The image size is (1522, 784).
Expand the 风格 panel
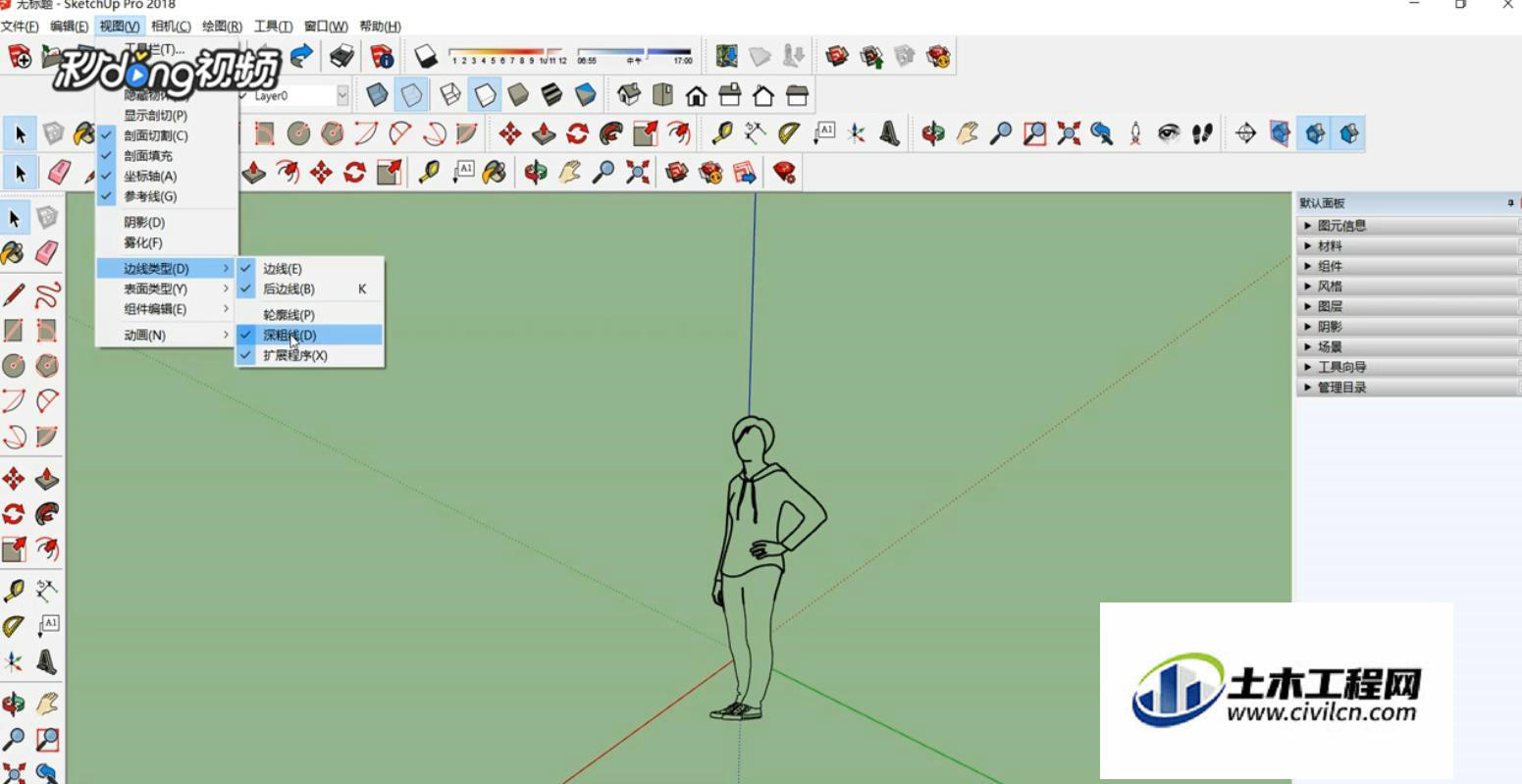pos(1408,287)
